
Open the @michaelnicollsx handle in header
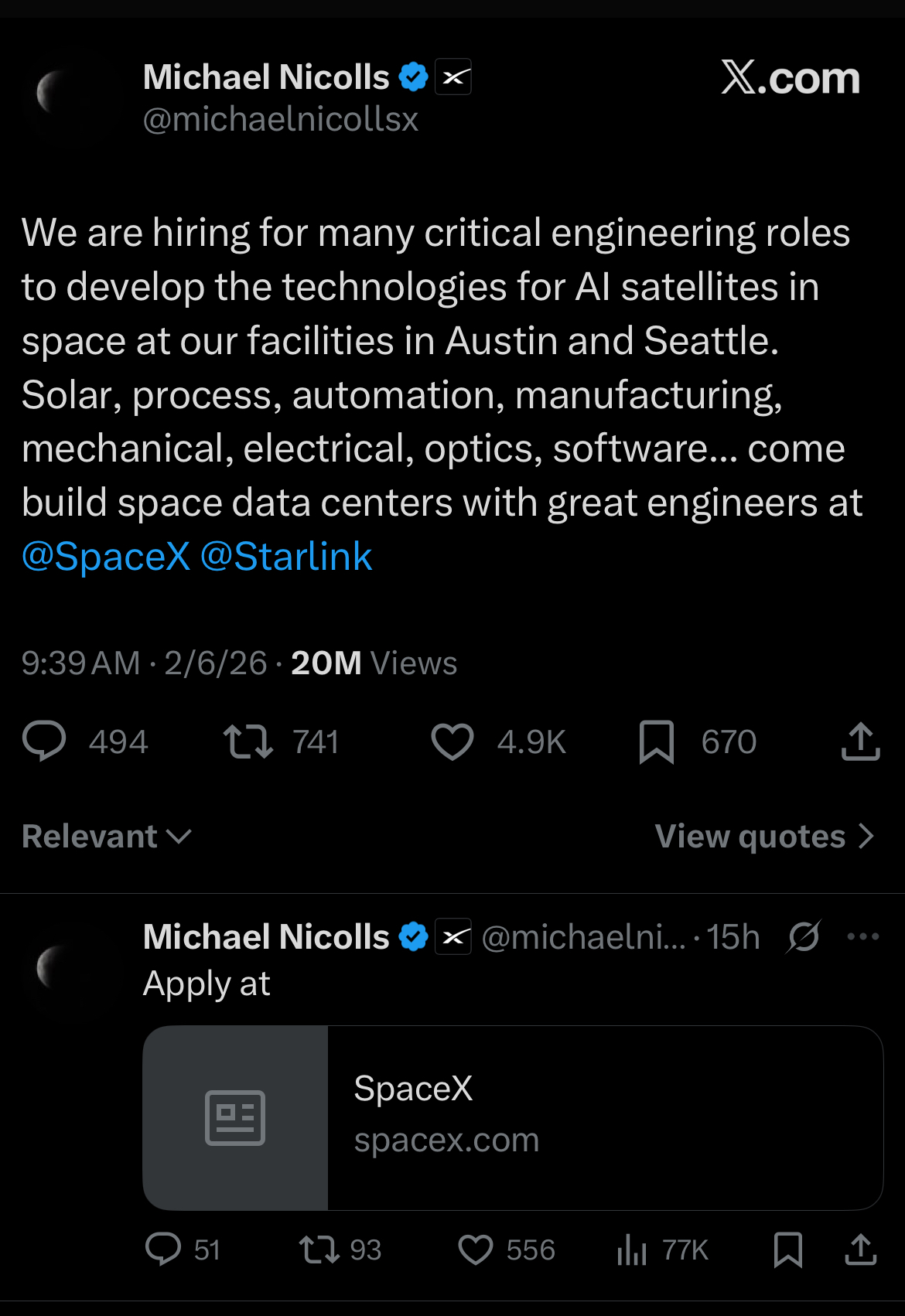click(281, 120)
